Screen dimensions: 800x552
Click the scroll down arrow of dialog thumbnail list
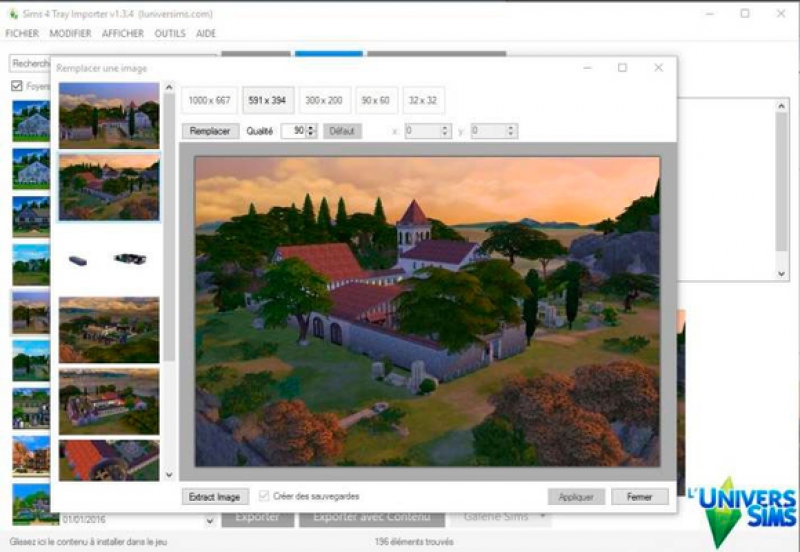[x=169, y=475]
